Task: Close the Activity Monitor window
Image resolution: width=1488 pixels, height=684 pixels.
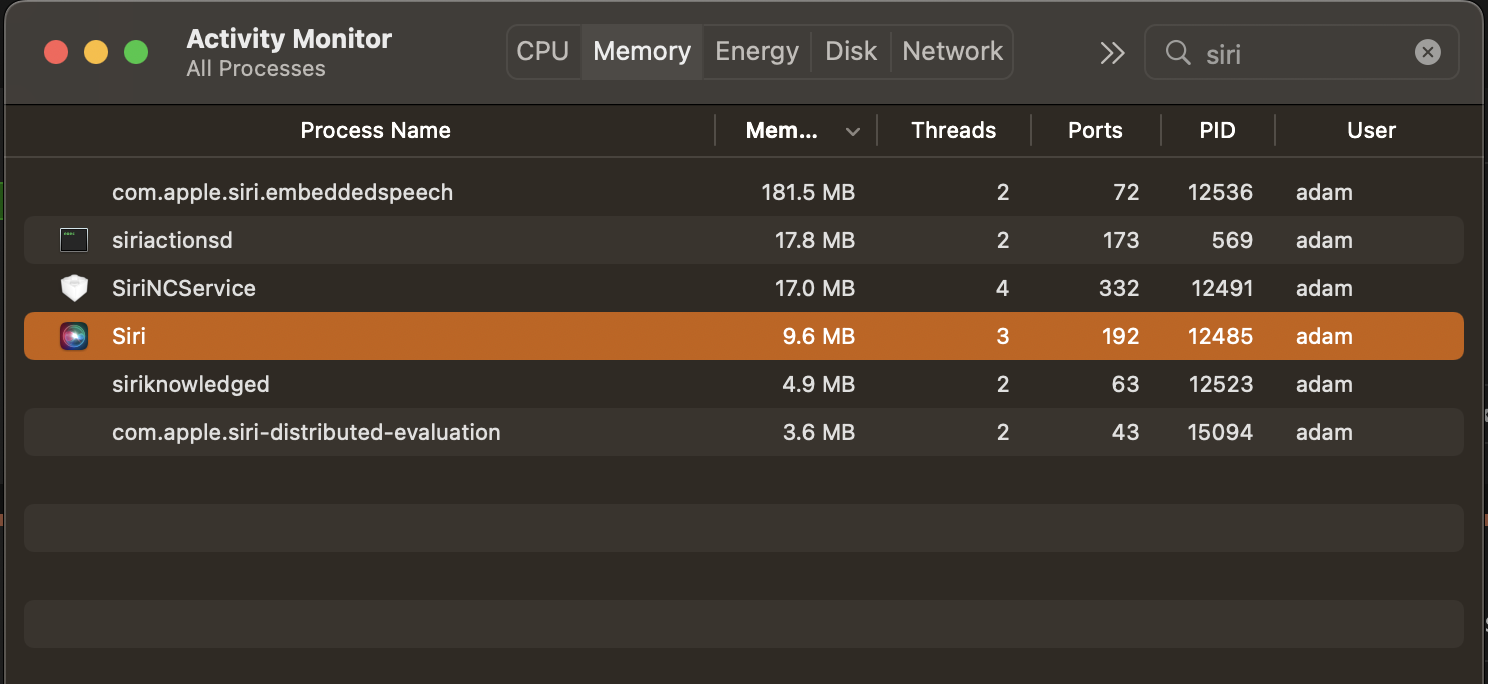Action: (56, 52)
